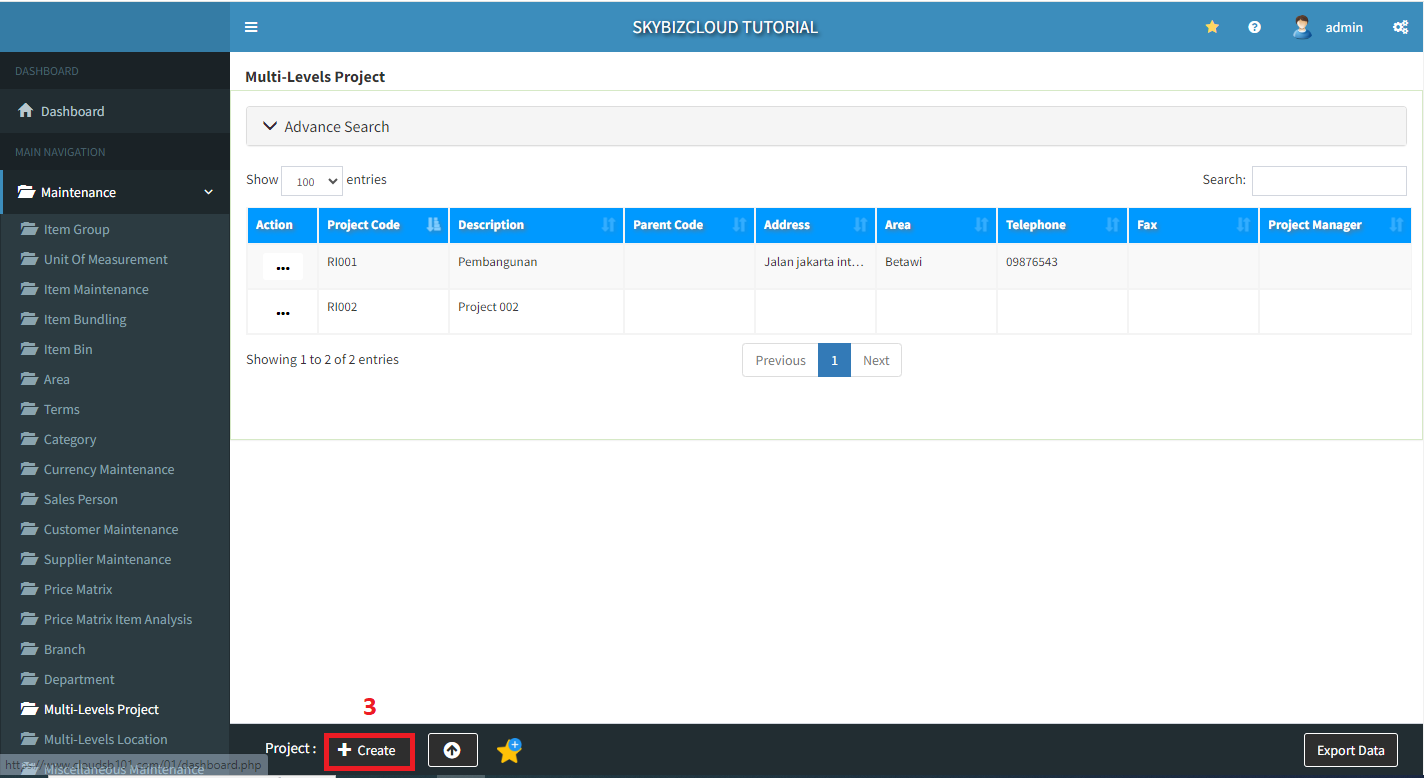
Task: Click the Export Data button
Action: [x=1350, y=750]
